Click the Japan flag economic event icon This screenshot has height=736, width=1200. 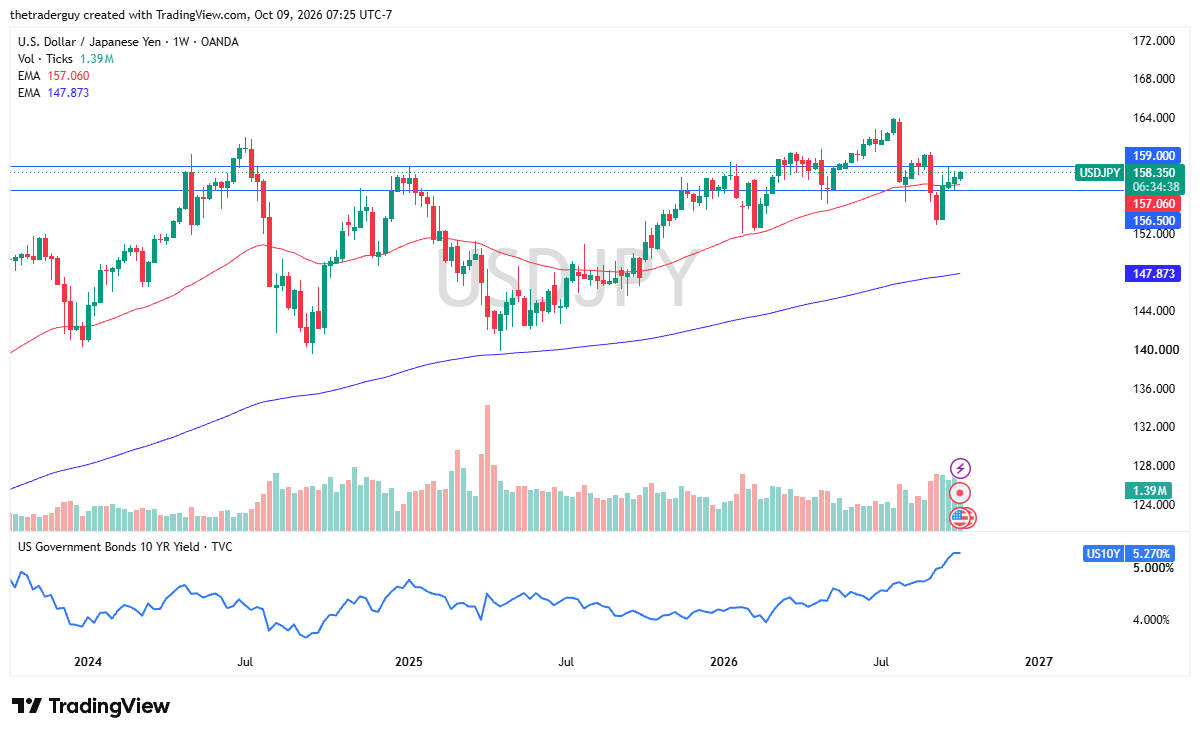(x=960, y=492)
